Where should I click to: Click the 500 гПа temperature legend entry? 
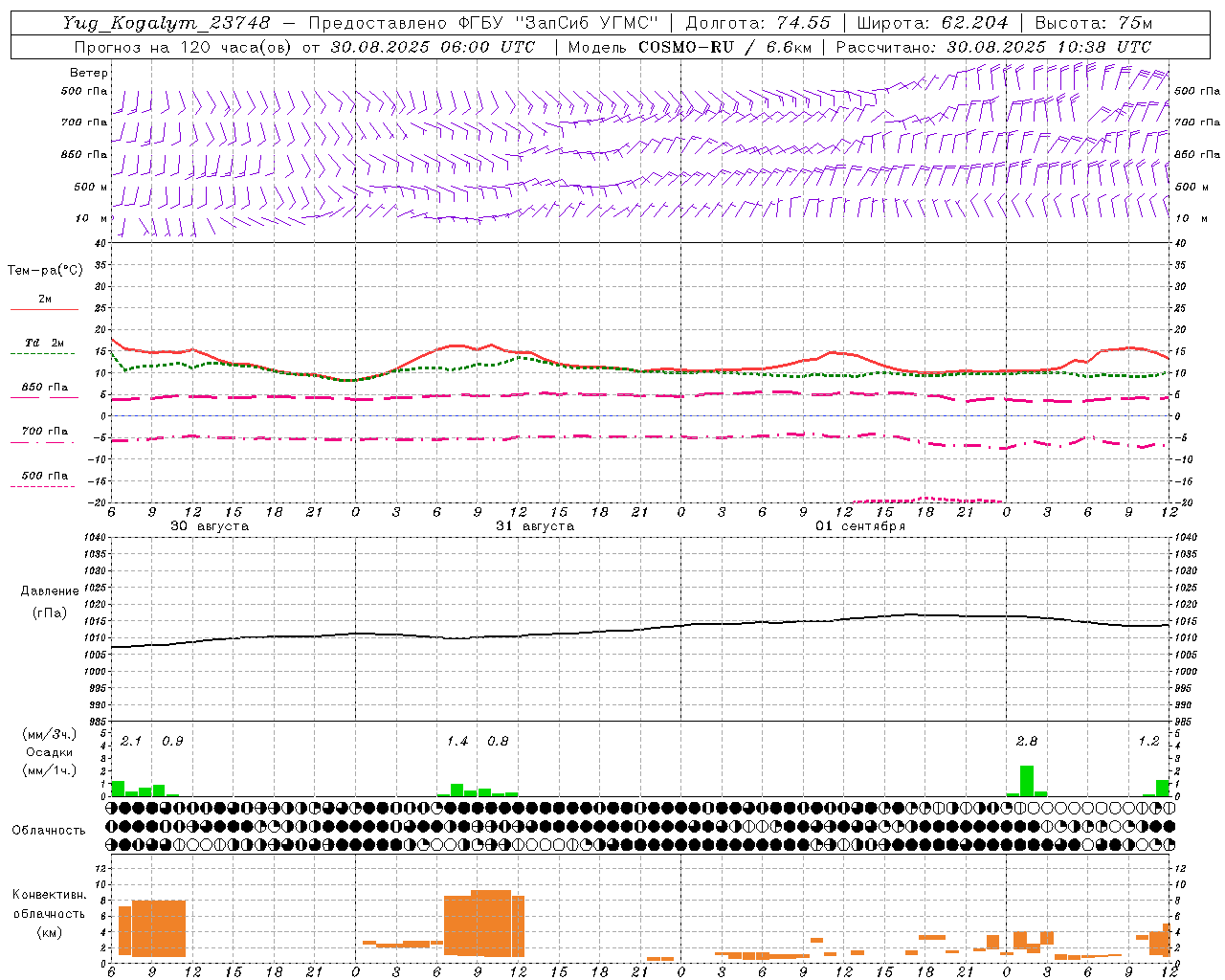pyautogui.click(x=44, y=476)
